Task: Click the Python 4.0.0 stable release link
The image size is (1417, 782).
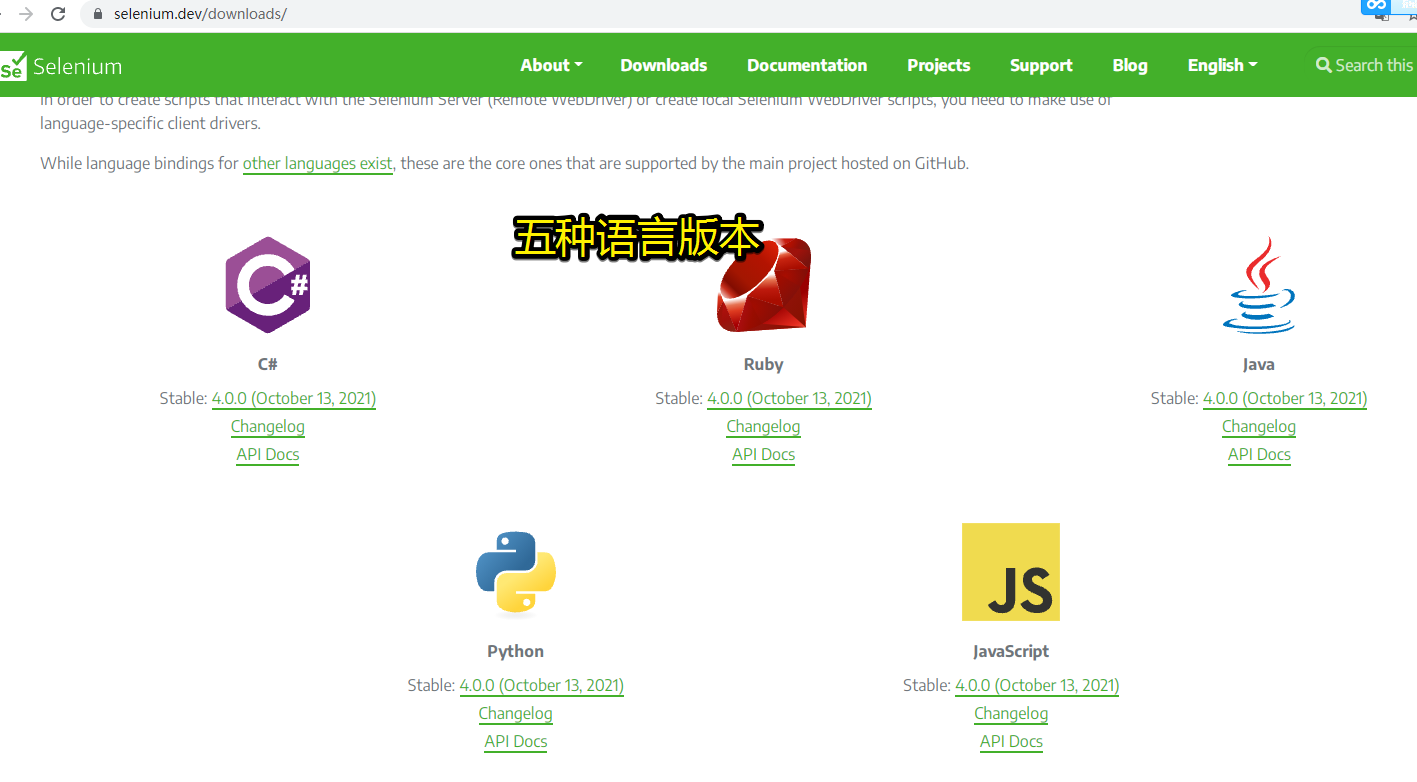Action: click(x=541, y=685)
